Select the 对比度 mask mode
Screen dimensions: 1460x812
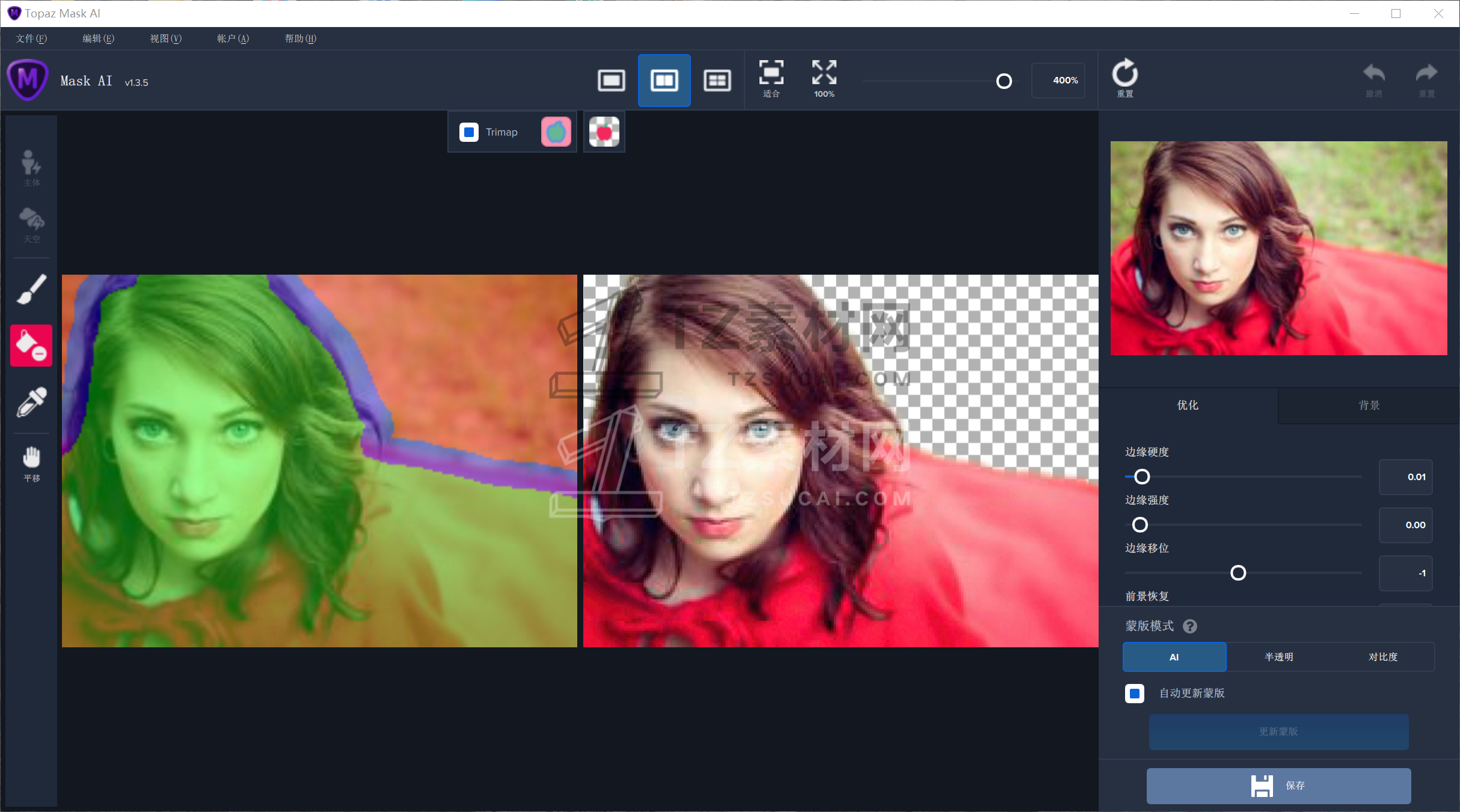point(1382,657)
